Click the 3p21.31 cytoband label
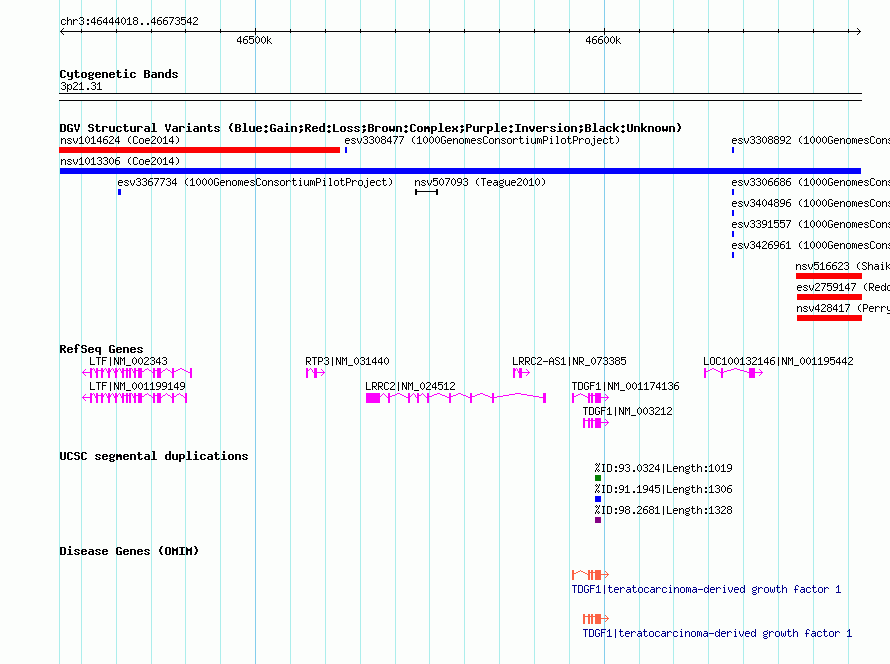 (81, 86)
